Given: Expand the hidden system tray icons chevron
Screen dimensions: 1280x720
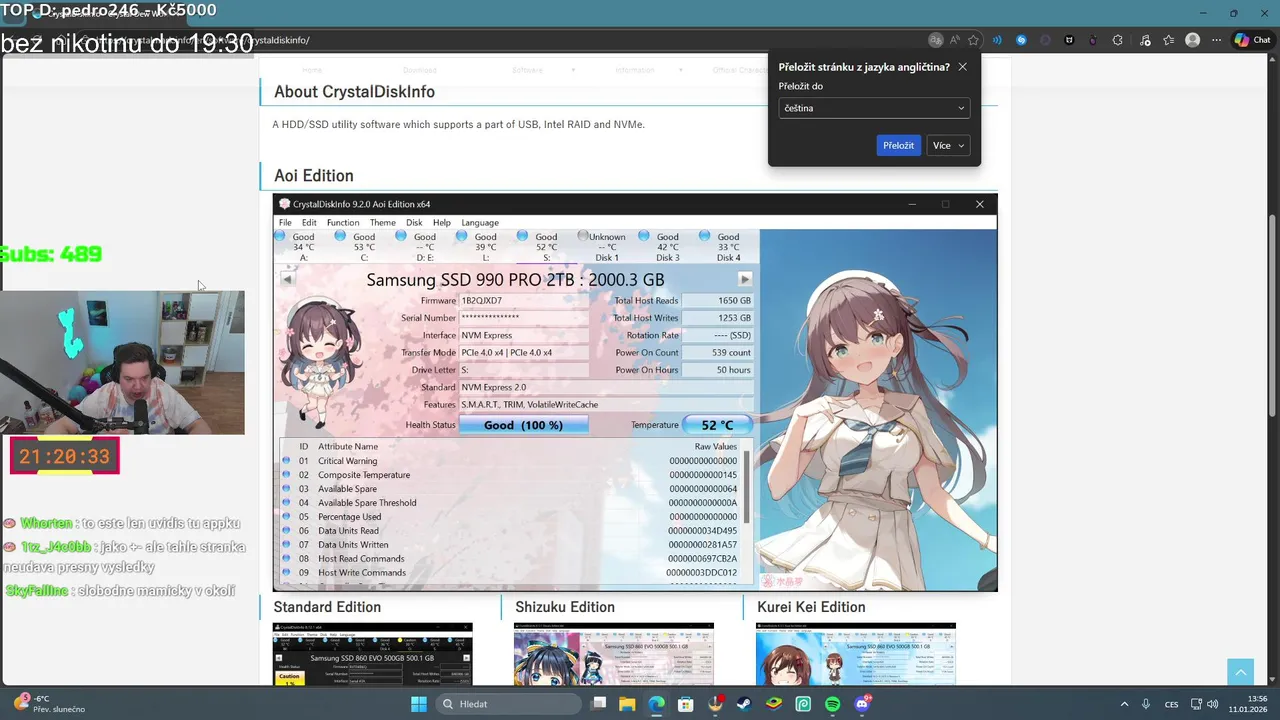Looking at the screenshot, I should point(1124,704).
